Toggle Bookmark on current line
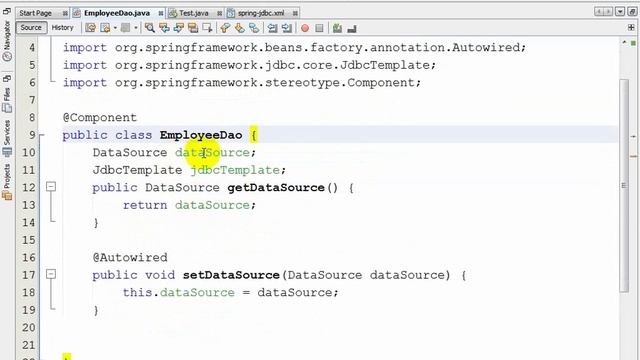 [x=254, y=28]
